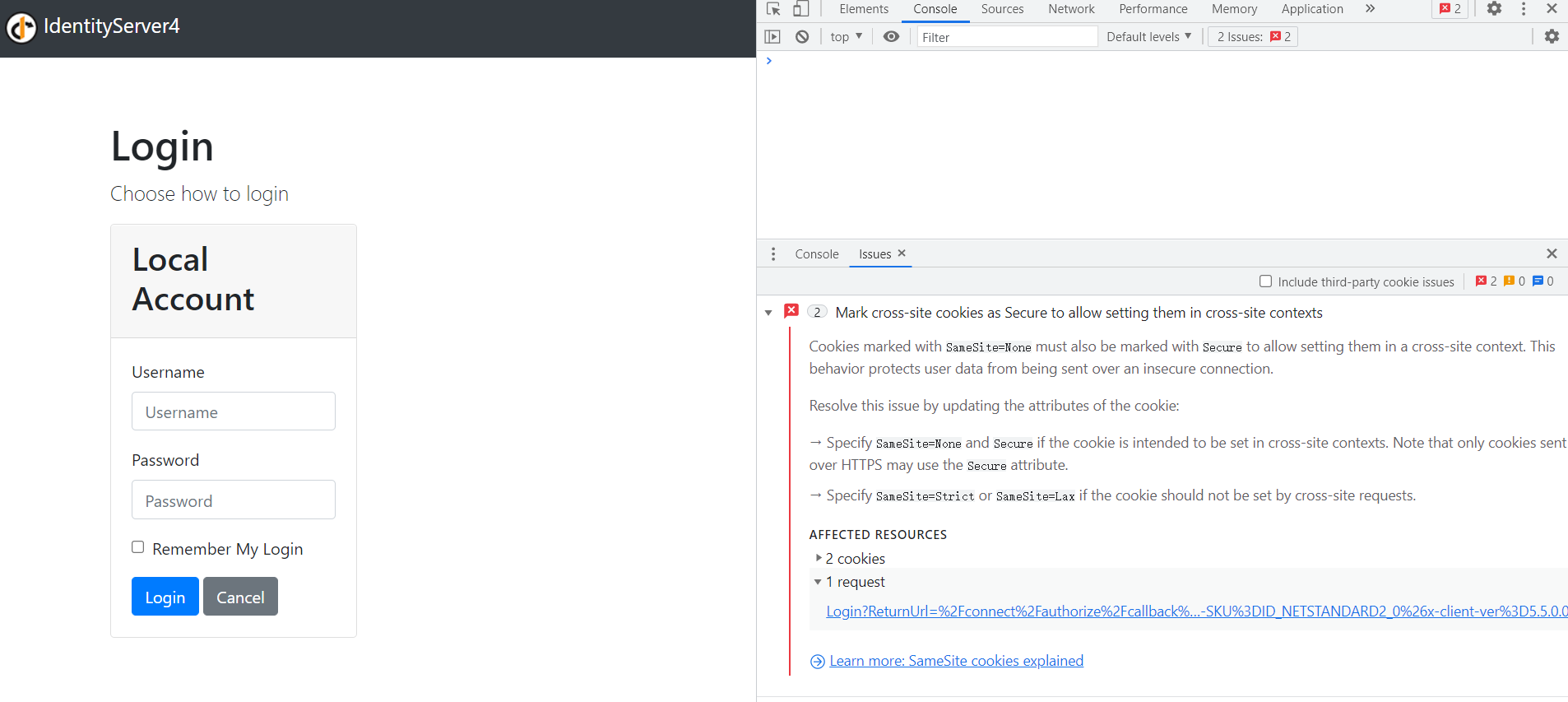The width and height of the screenshot is (1568, 702).
Task: Collapse the cross-site cookies issue
Action: (768, 313)
